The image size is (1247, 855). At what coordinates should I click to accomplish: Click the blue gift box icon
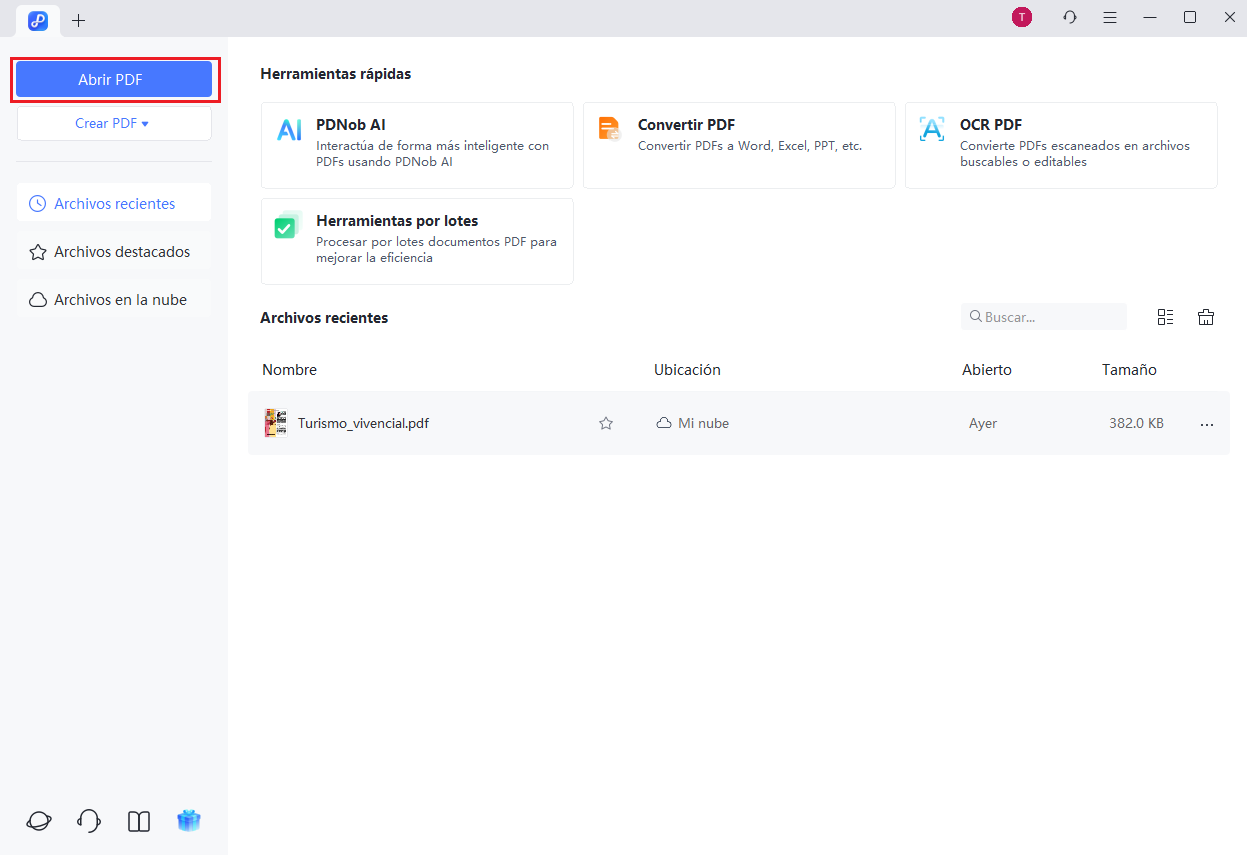[189, 821]
